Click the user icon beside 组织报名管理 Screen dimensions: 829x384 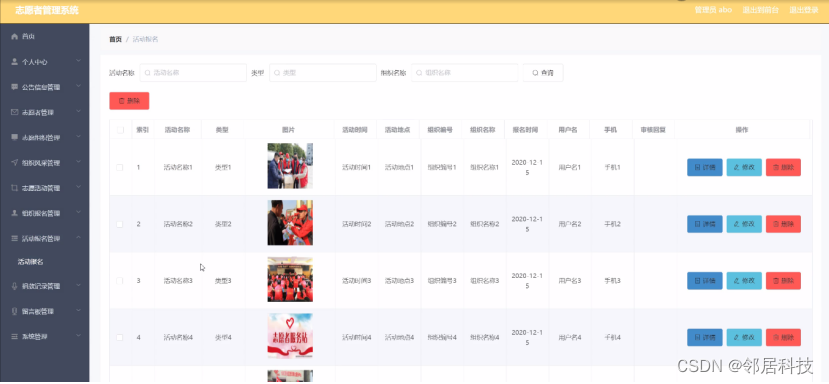[x=14, y=213]
